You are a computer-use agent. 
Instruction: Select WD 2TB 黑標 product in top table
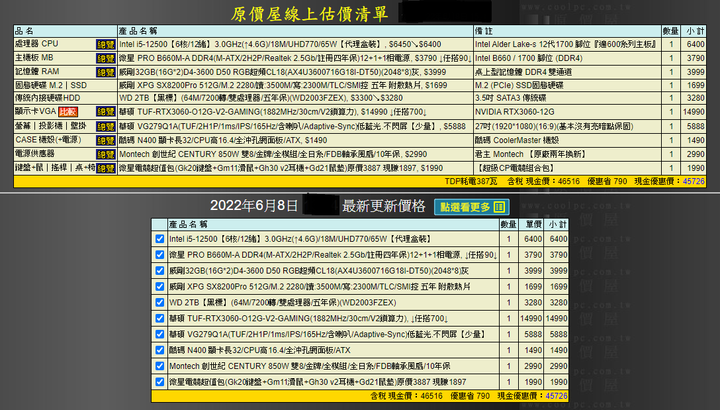[261, 98]
